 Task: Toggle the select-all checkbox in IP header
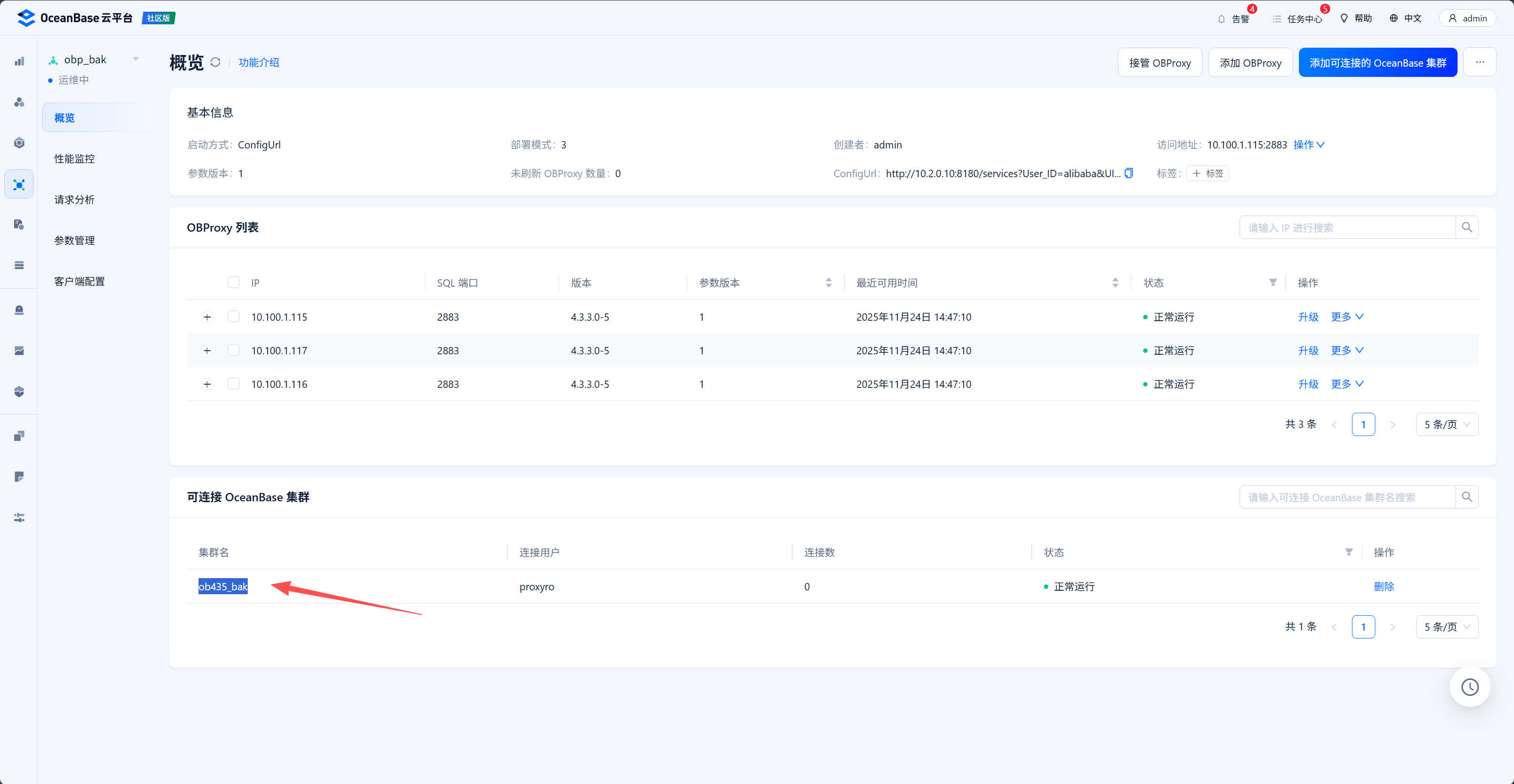[x=233, y=283]
